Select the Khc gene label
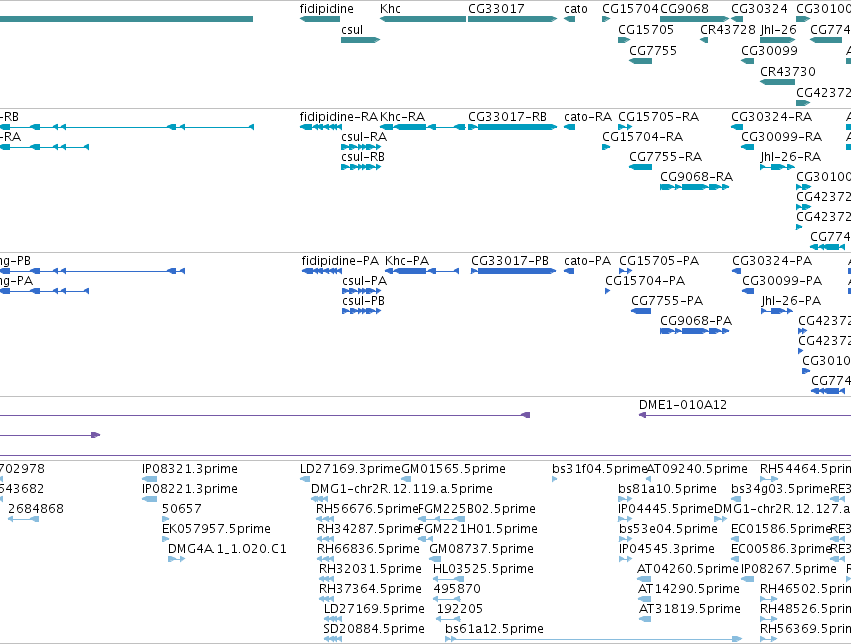This screenshot has width=851, height=644. pos(390,9)
